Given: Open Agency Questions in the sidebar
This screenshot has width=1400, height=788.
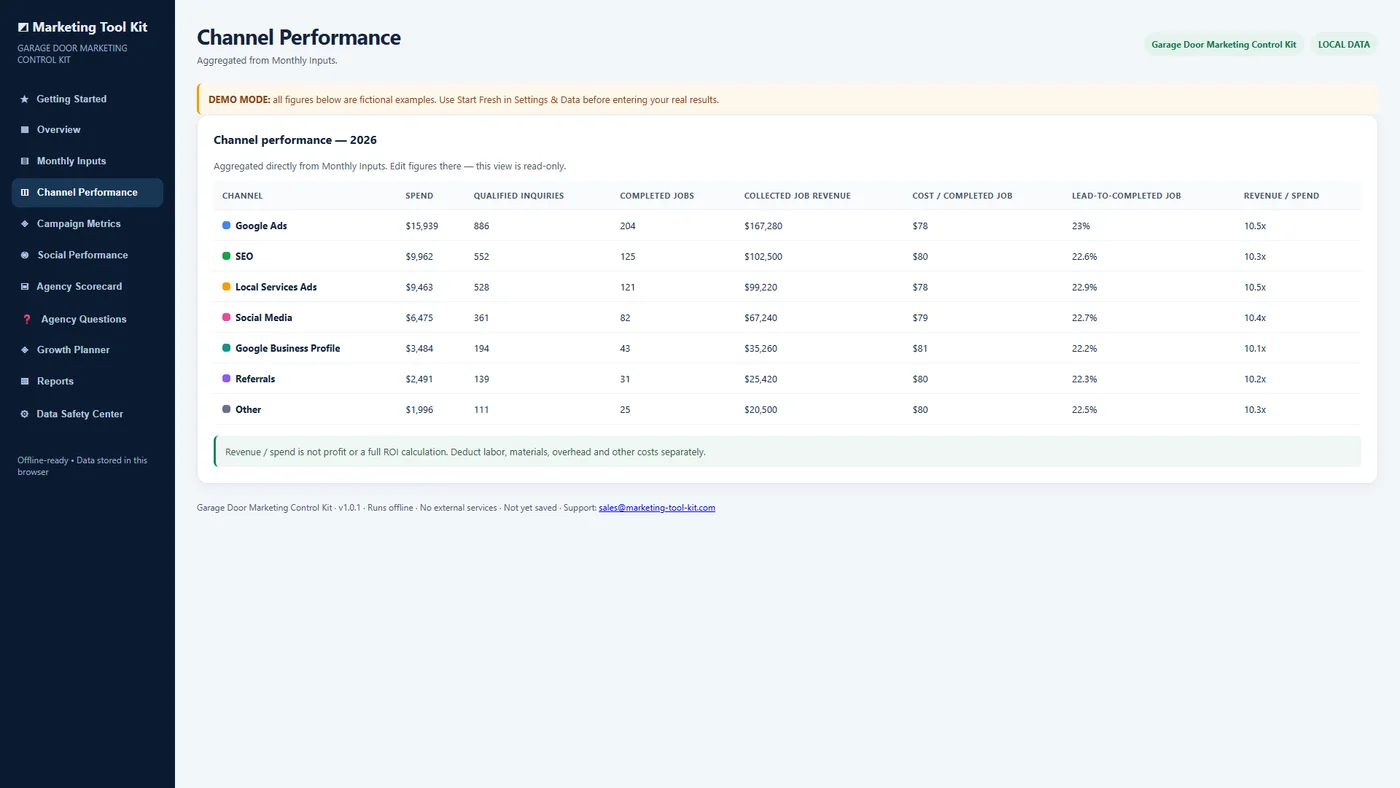Looking at the screenshot, I should tap(87, 319).
